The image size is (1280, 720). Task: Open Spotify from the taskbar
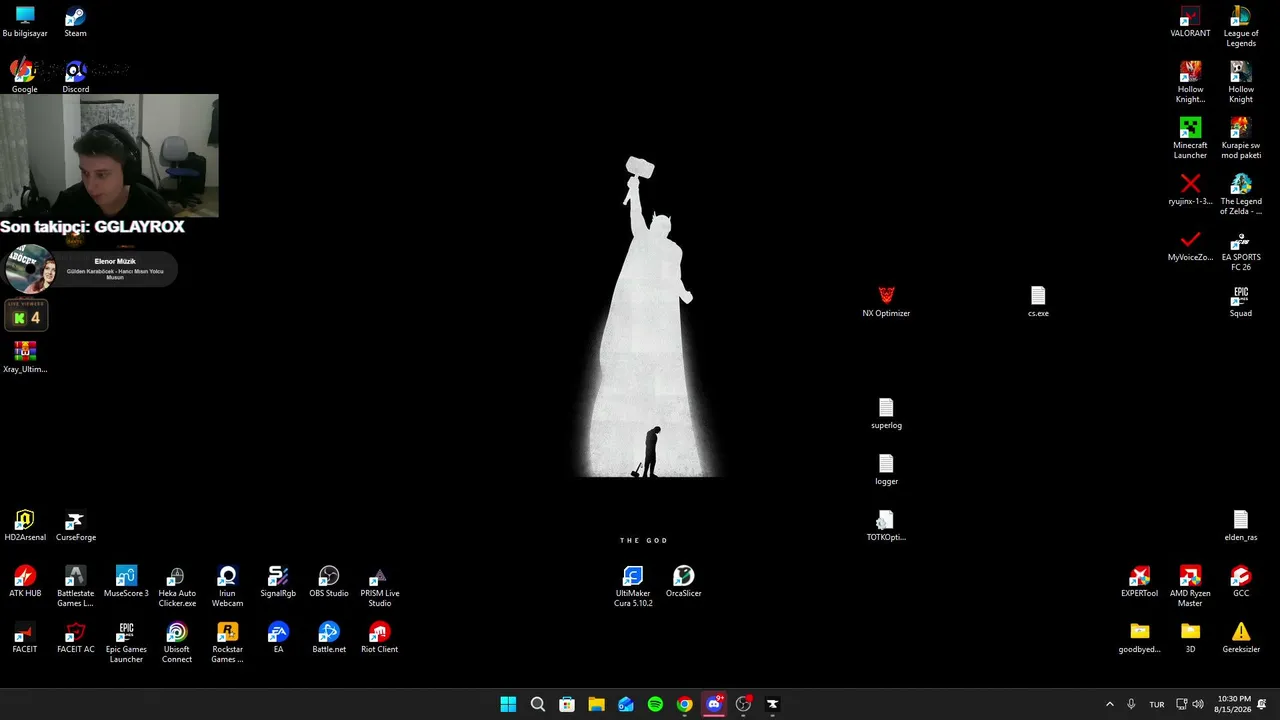pos(655,704)
